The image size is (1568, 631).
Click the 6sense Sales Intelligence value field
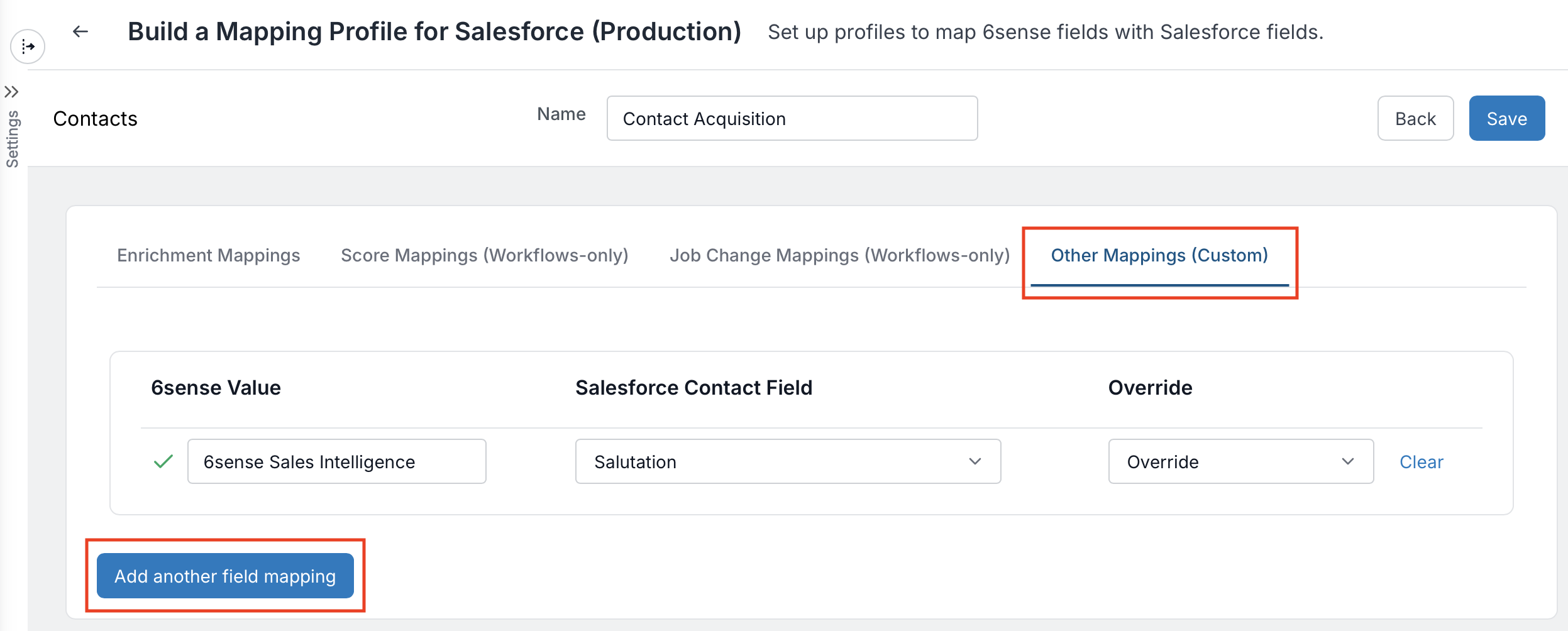coord(336,461)
